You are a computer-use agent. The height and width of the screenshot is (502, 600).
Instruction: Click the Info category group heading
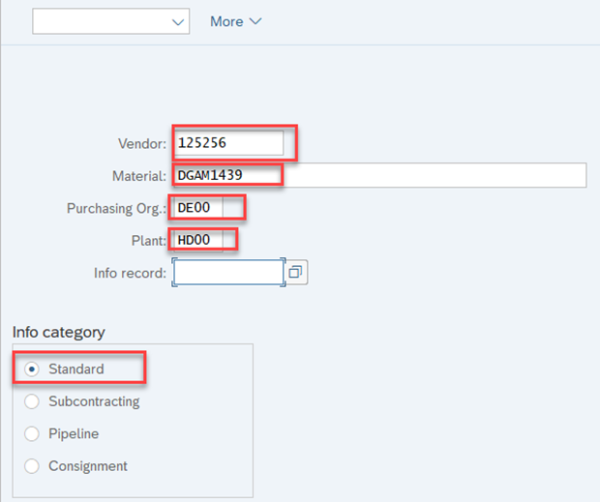pos(59,331)
